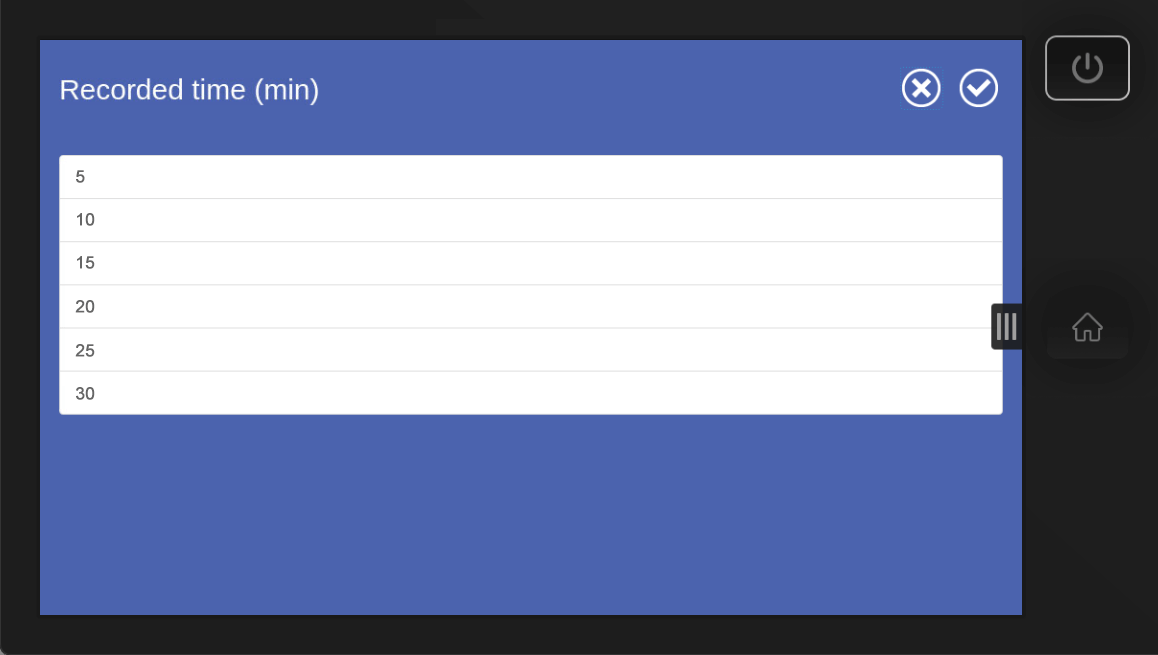Choose the 10 minute option
Image resolution: width=1158 pixels, height=655 pixels.
530,220
